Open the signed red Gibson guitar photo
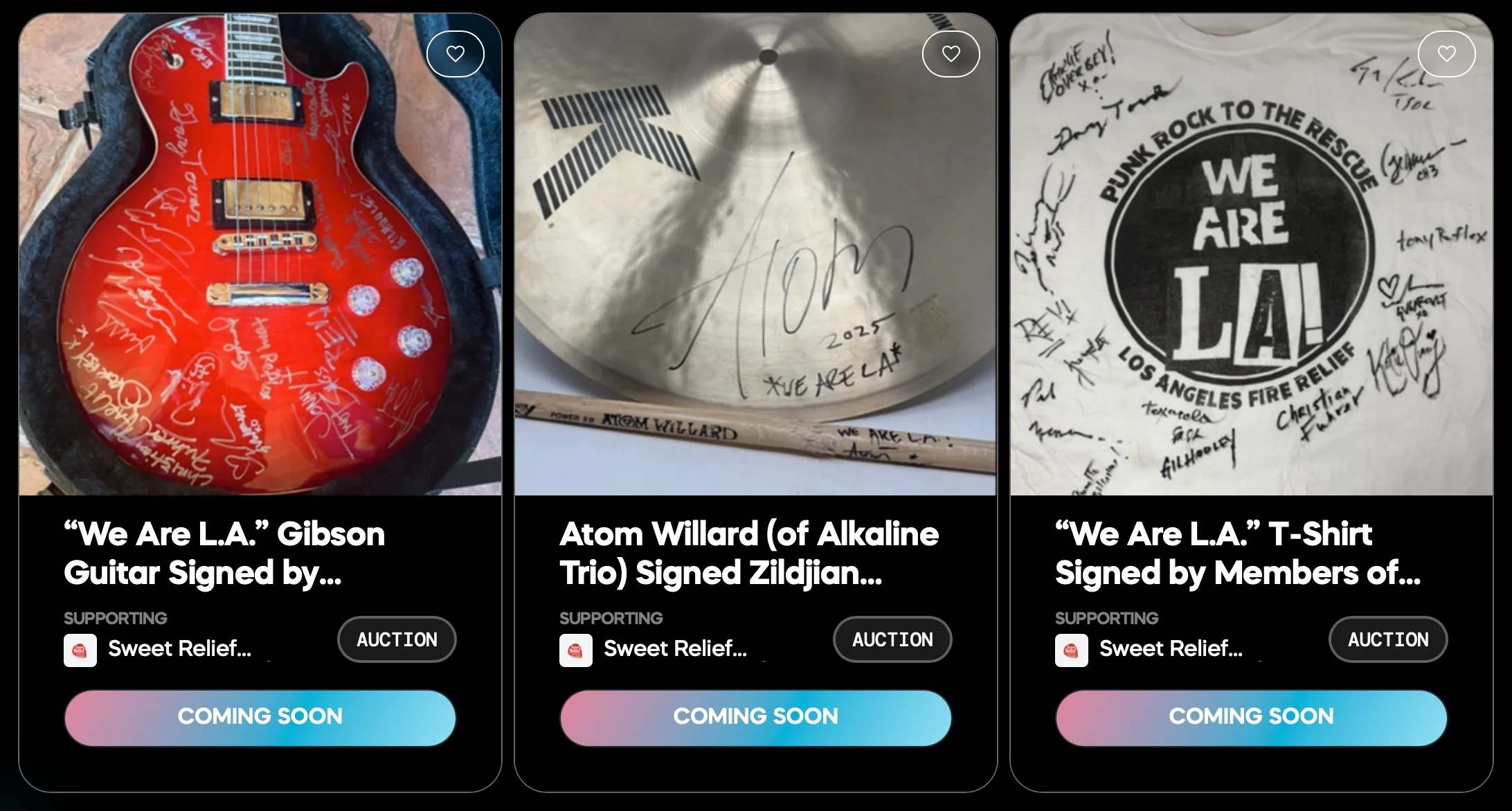 [x=260, y=255]
